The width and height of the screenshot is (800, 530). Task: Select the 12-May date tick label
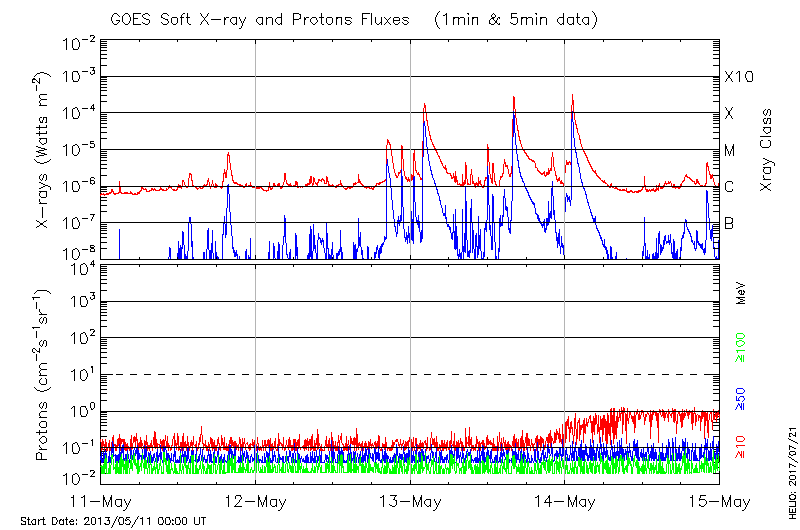pos(256,500)
